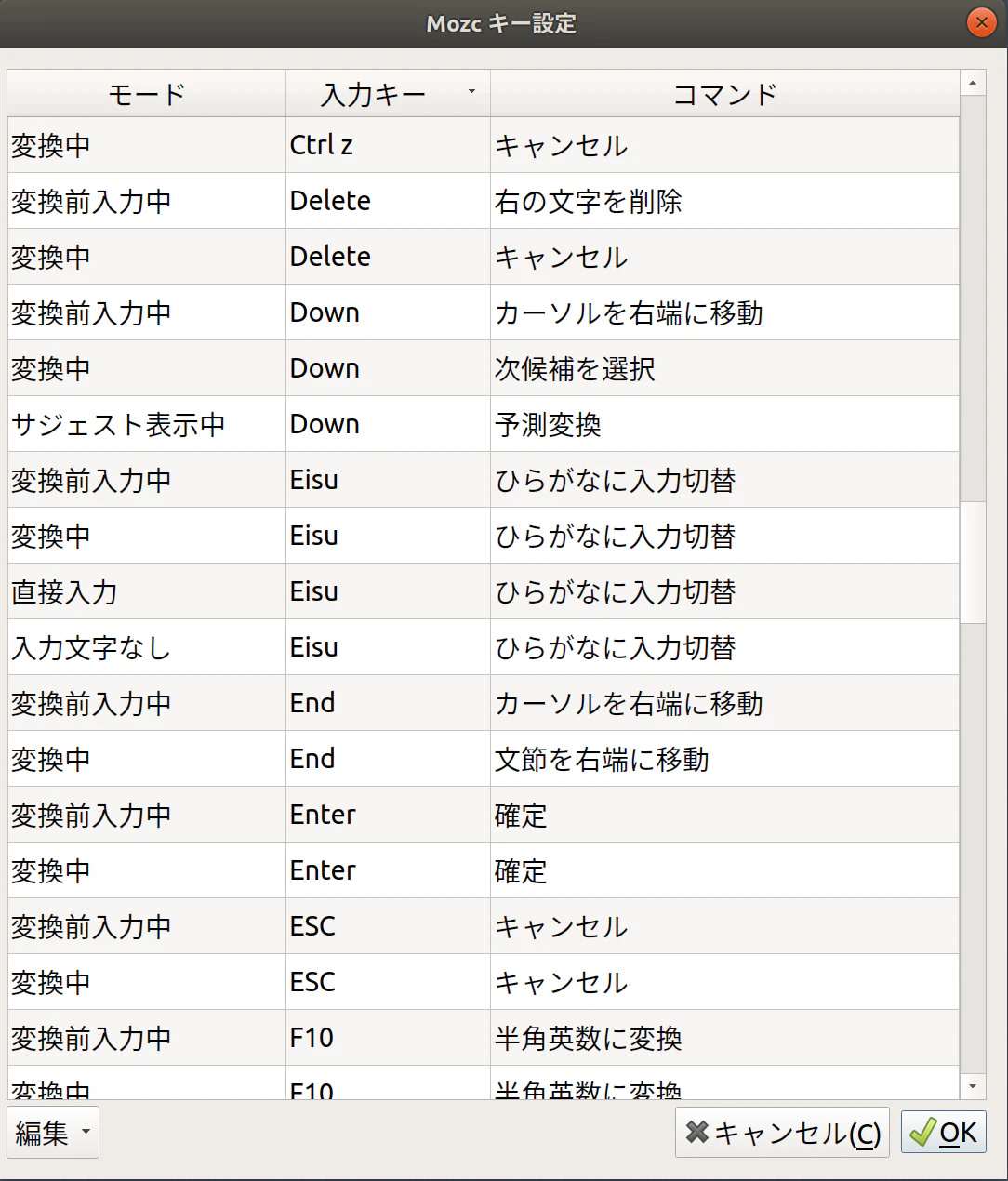Screen dimensions: 1008x1181
Task: Close the Mozc キー設定 window
Action: [981, 22]
